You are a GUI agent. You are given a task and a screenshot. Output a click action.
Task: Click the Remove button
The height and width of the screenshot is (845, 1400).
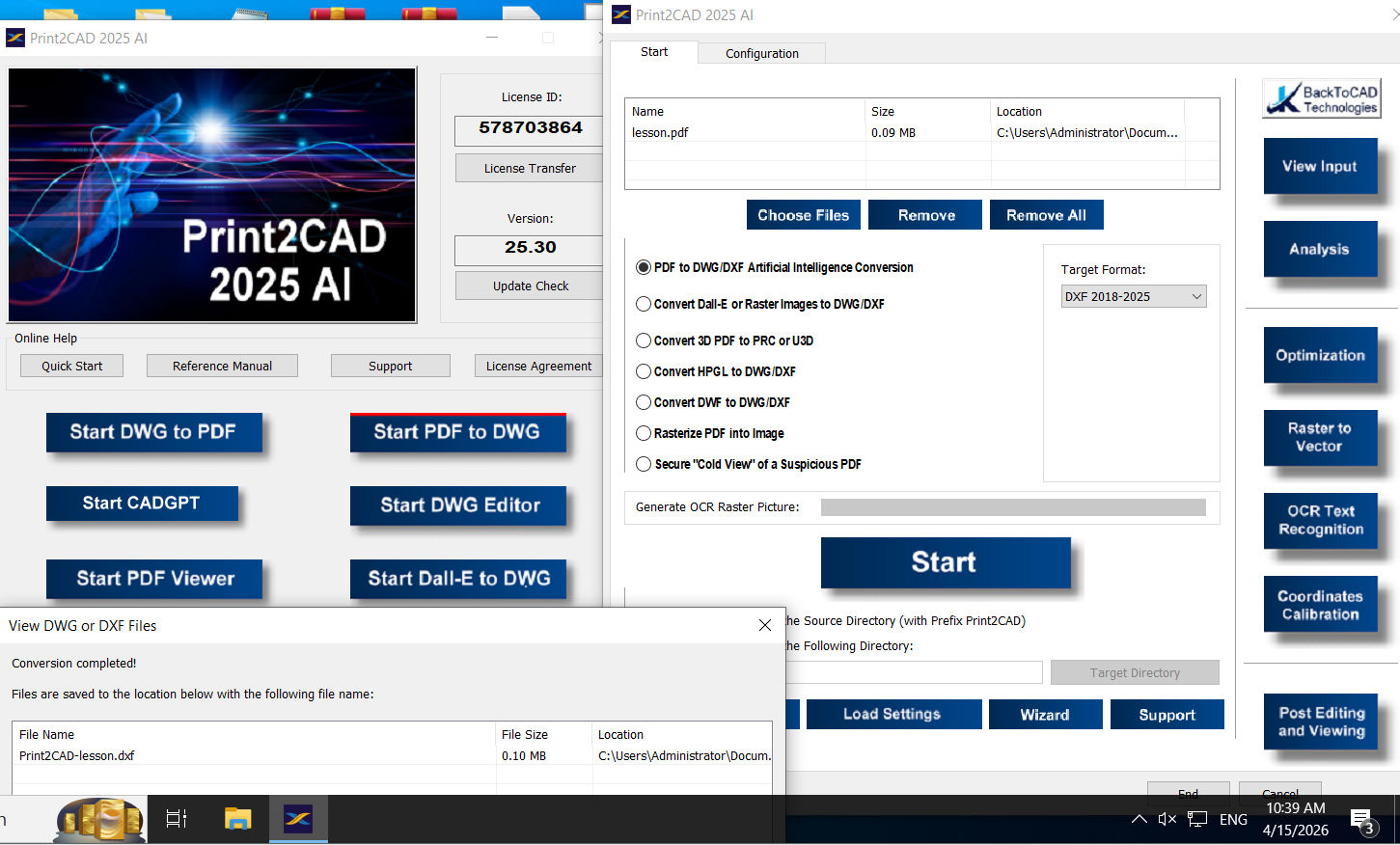(925, 215)
